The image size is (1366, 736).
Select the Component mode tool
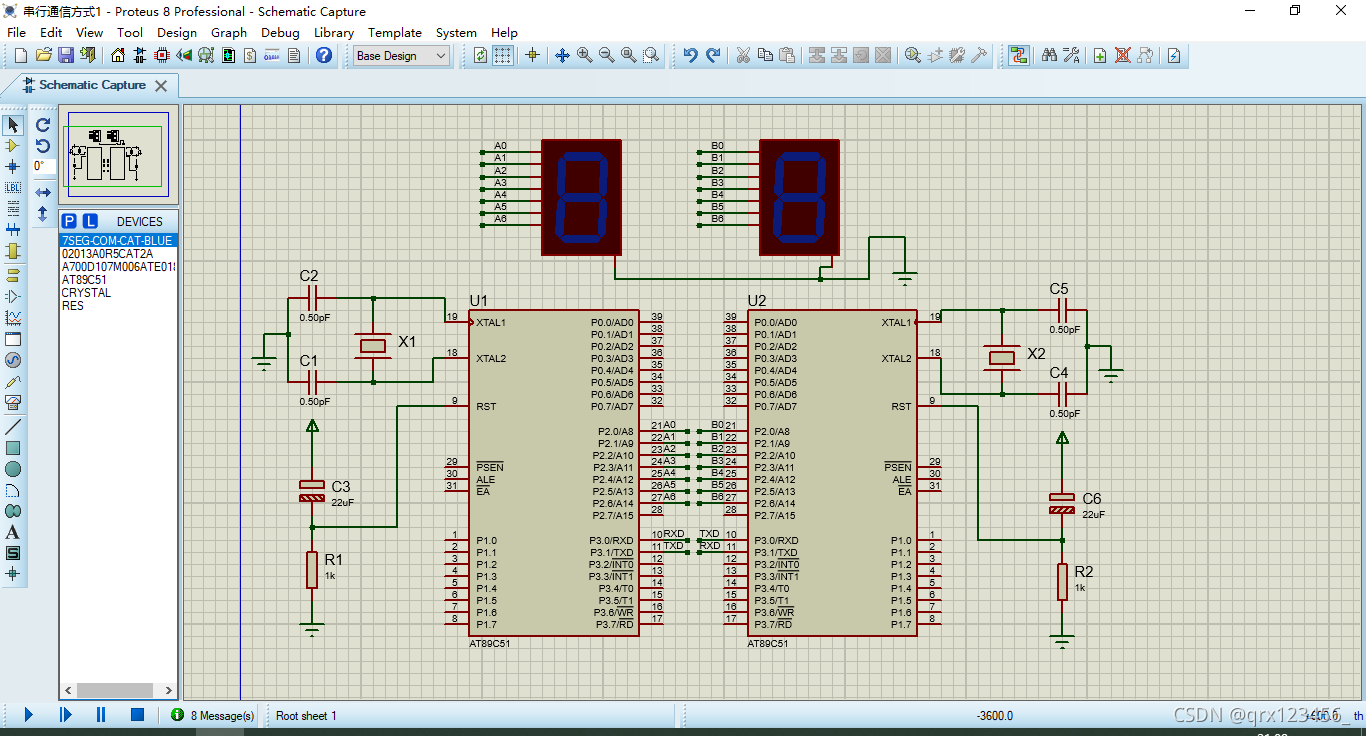(x=13, y=146)
